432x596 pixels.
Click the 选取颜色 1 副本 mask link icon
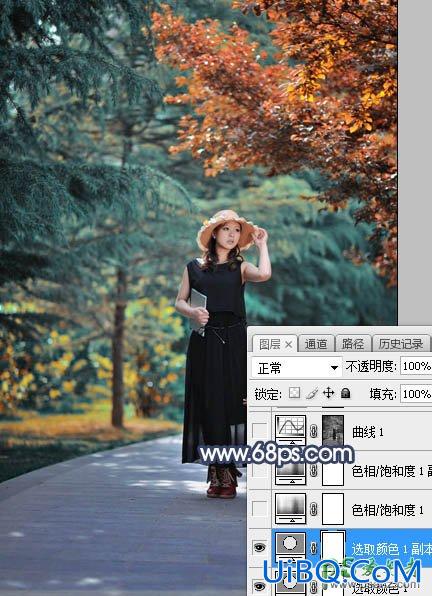pyautogui.click(x=313, y=548)
